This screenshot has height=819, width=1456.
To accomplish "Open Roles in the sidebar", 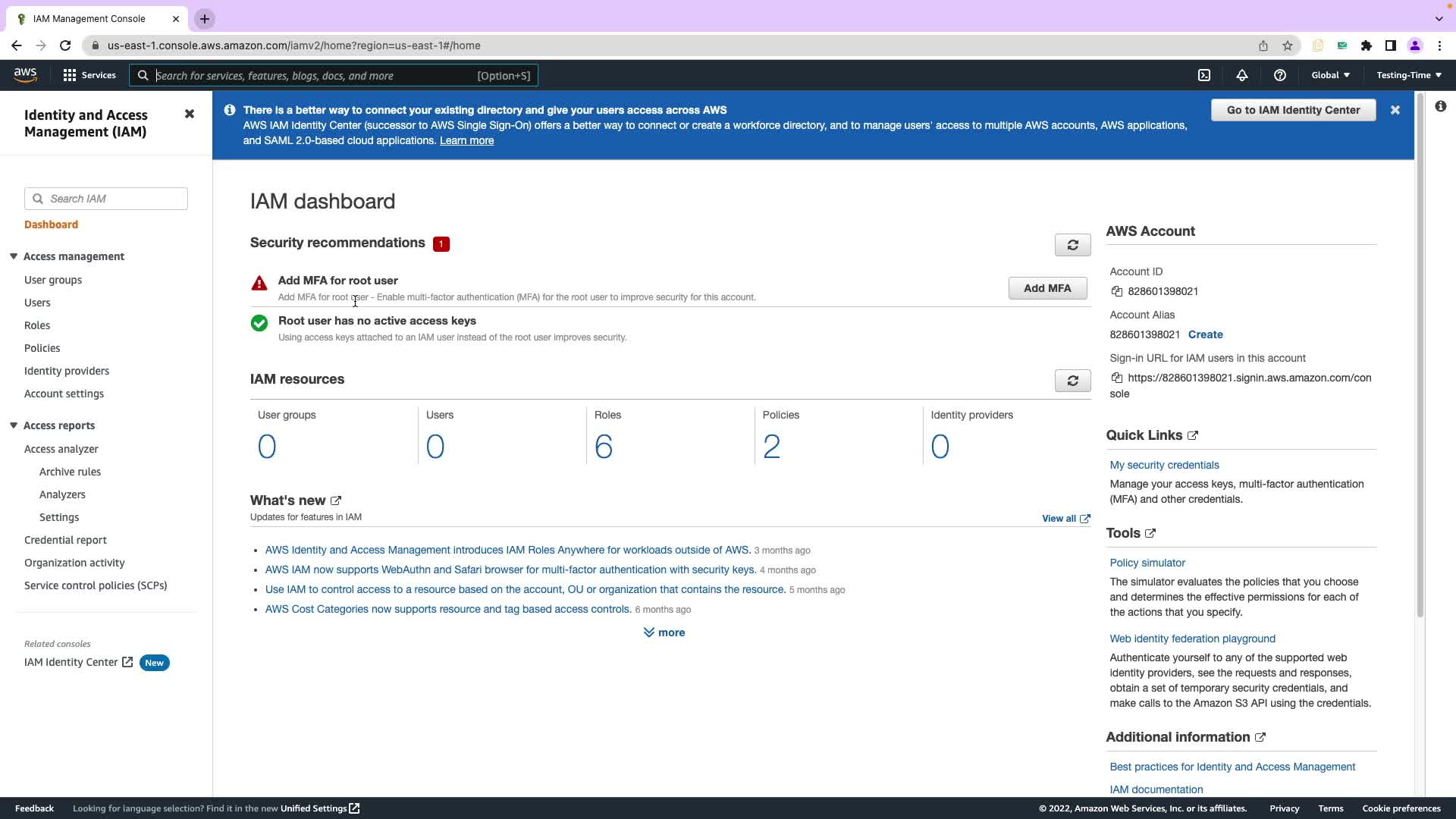I will point(37,325).
